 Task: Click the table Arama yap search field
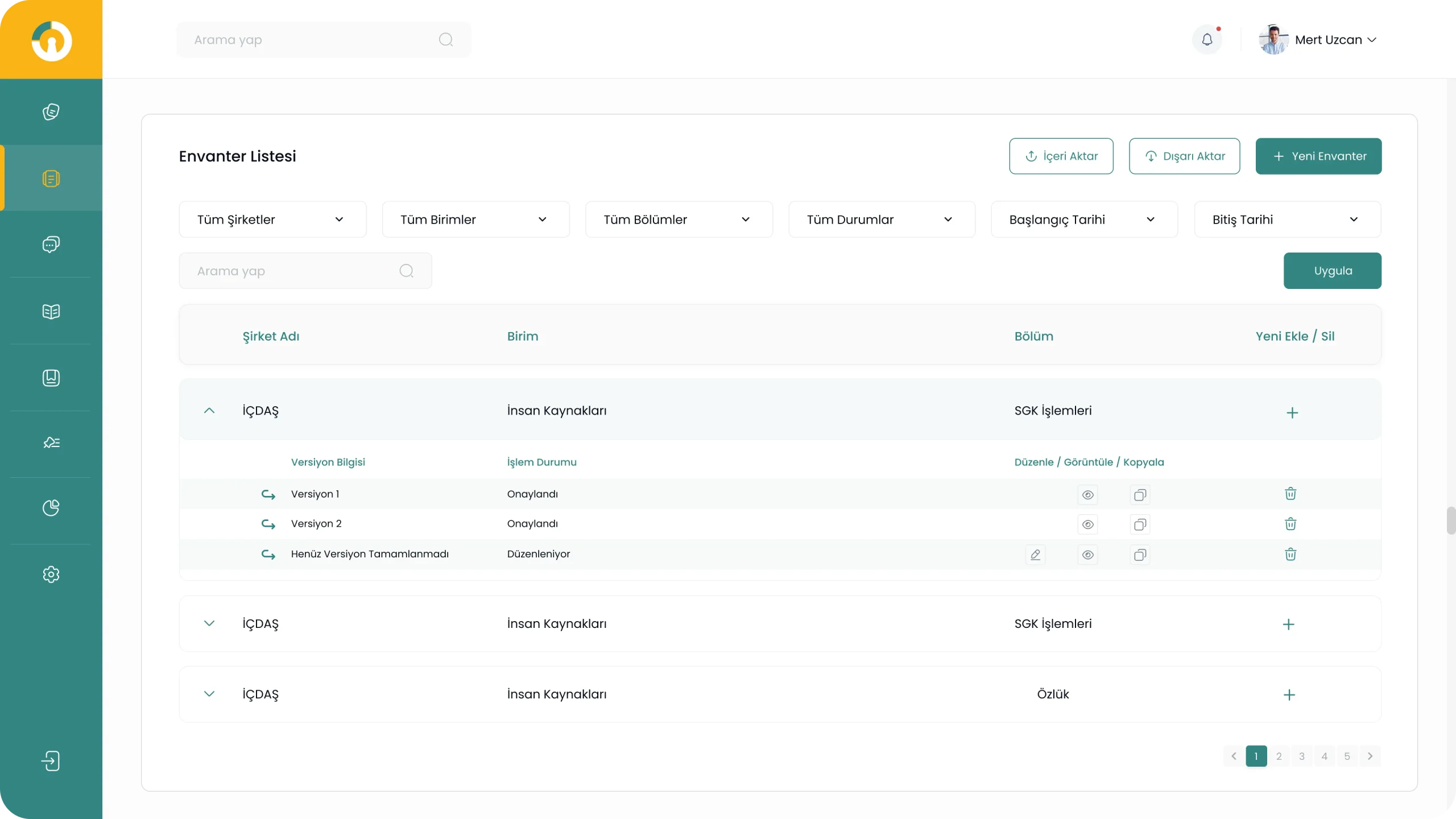tap(296, 271)
